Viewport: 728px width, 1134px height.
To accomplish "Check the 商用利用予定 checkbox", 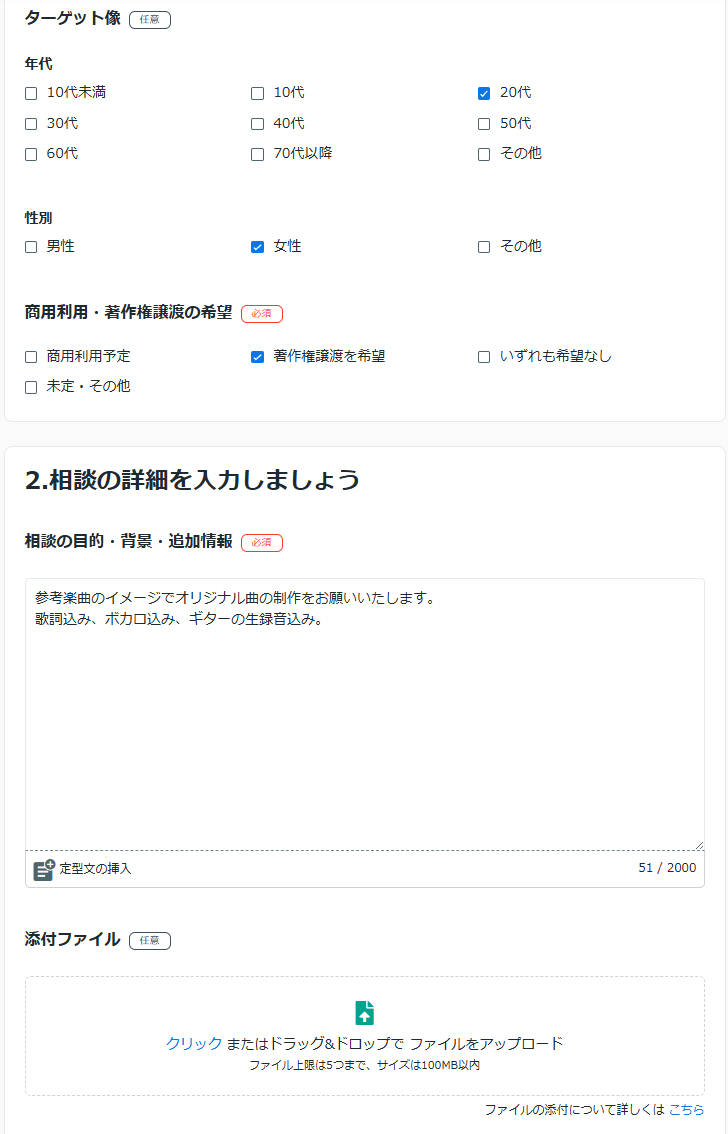I will coord(31,357).
